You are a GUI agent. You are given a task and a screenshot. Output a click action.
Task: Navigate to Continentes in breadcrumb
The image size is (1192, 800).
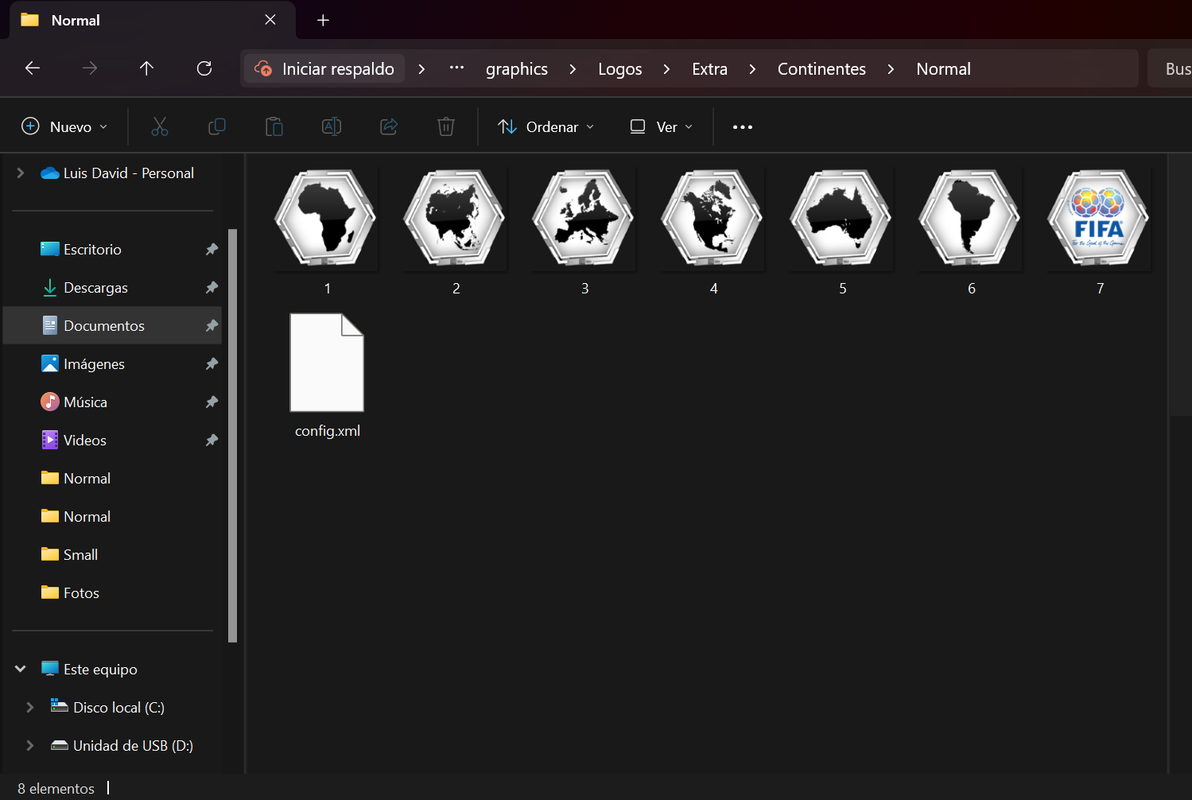(x=822, y=69)
